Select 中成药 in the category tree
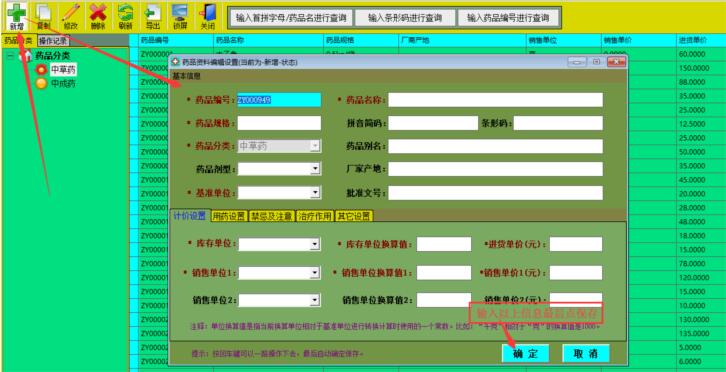The width and height of the screenshot is (726, 372). pyautogui.click(x=63, y=84)
